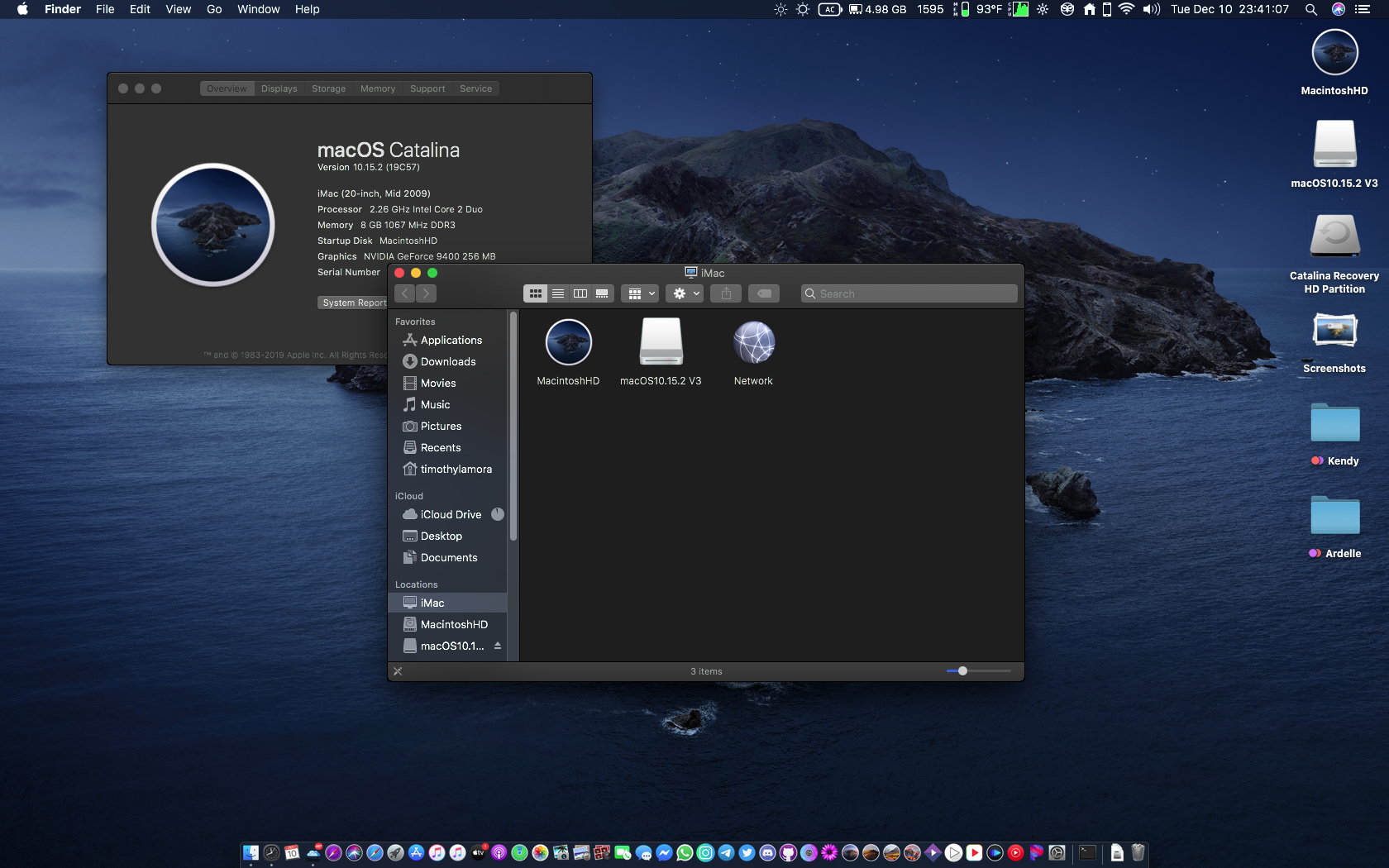
Task: Select iMac under Locations
Action: point(447,603)
